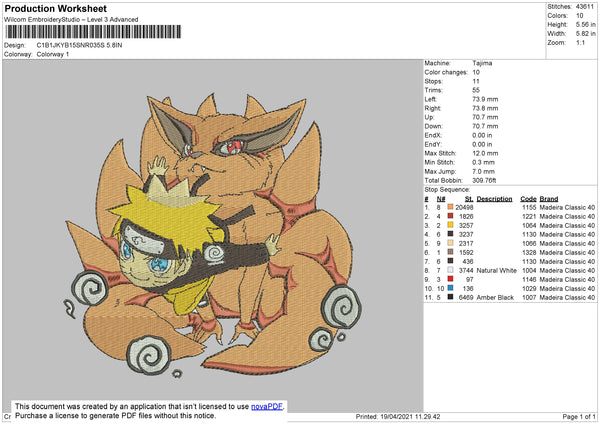This screenshot has width=600, height=424.
Task: Click the white swatch for Natural White
Action: (450, 270)
